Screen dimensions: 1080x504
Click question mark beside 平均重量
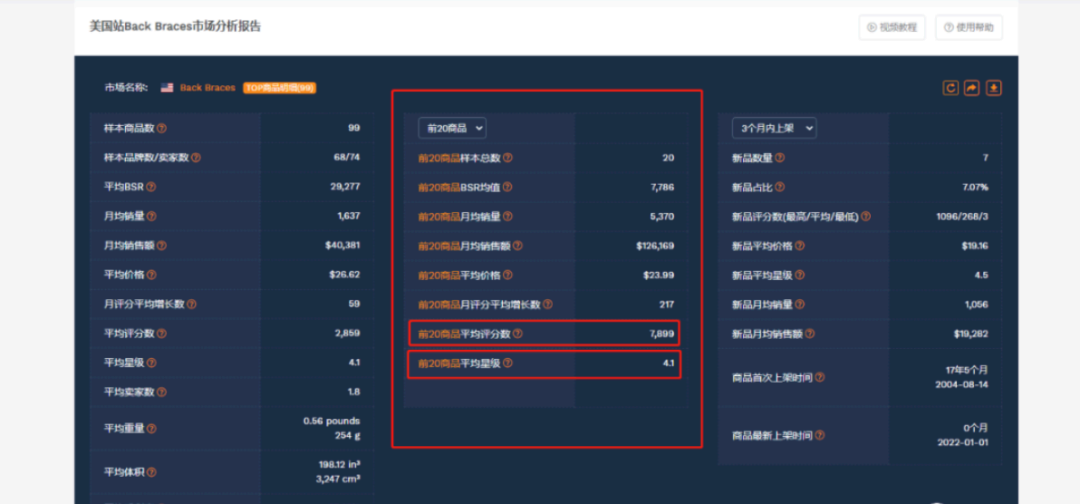coord(151,428)
